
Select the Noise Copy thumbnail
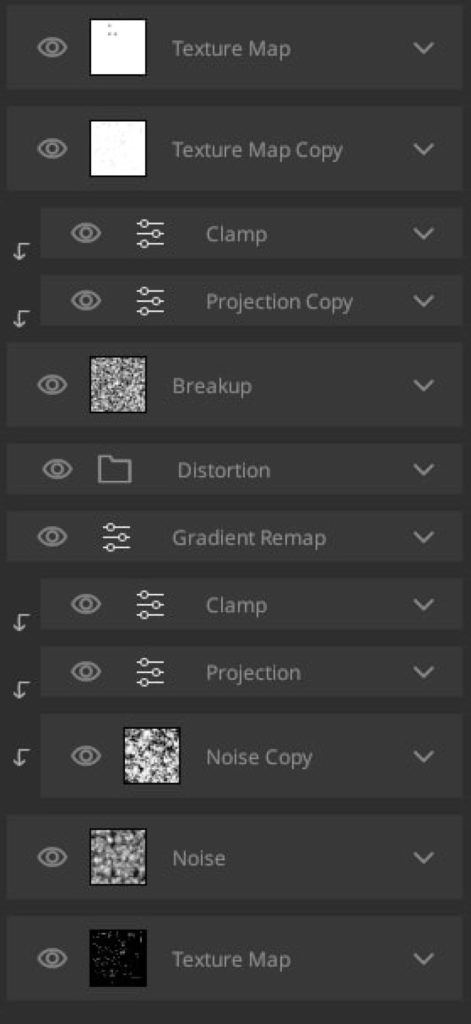[152, 756]
